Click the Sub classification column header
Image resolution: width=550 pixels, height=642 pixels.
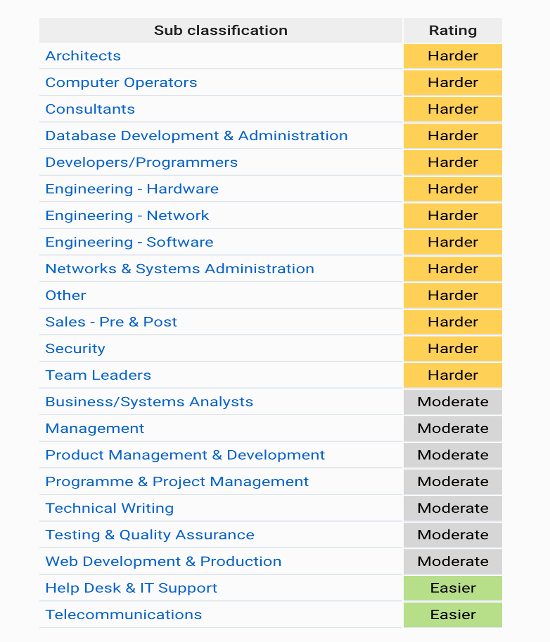coord(221,30)
